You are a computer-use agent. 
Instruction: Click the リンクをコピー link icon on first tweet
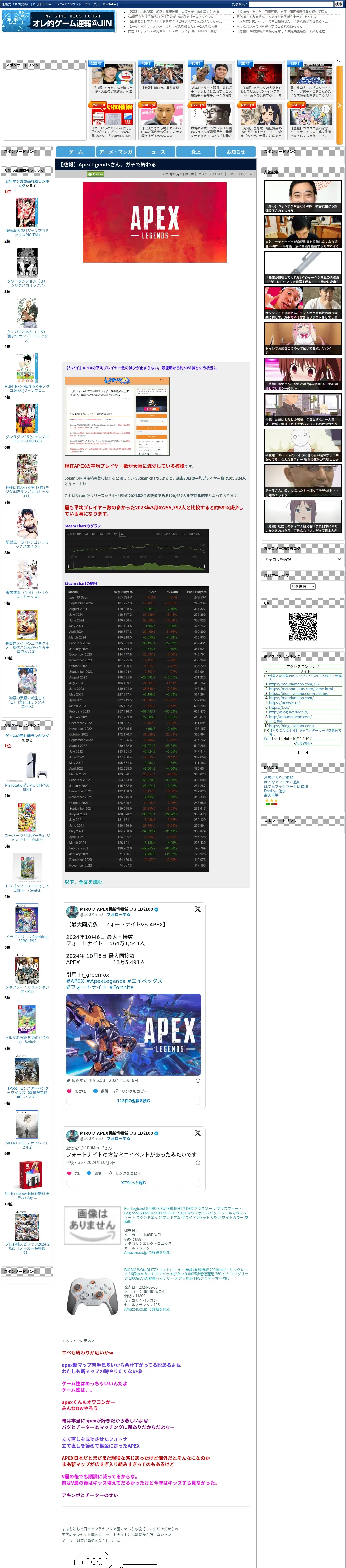tap(117, 1091)
